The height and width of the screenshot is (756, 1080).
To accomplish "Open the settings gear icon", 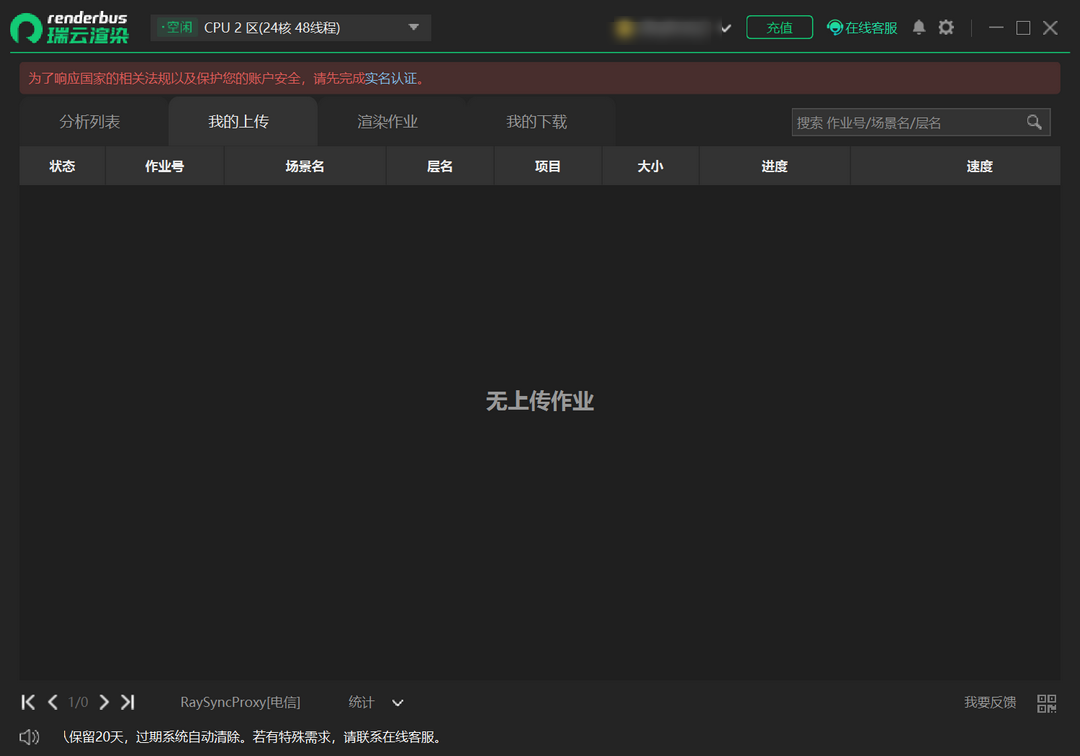I will click(944, 27).
